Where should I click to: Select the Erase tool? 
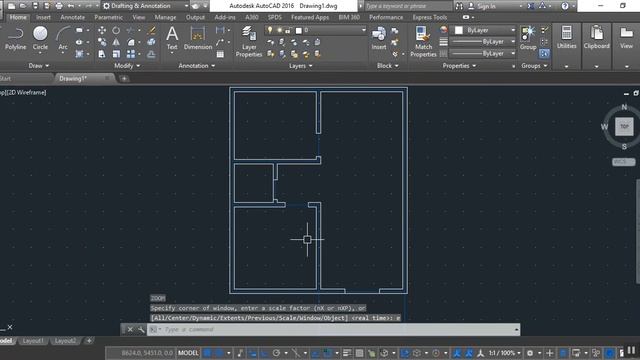151,30
